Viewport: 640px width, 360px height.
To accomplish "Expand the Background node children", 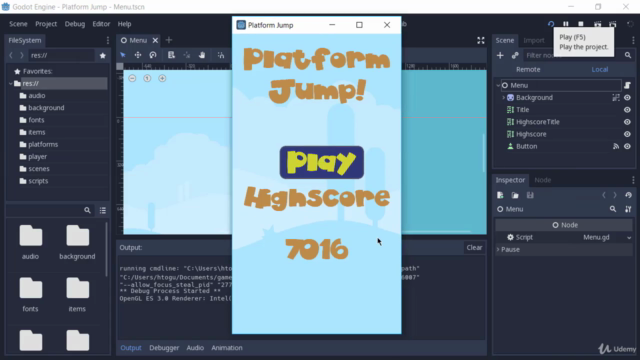I will click(503, 98).
